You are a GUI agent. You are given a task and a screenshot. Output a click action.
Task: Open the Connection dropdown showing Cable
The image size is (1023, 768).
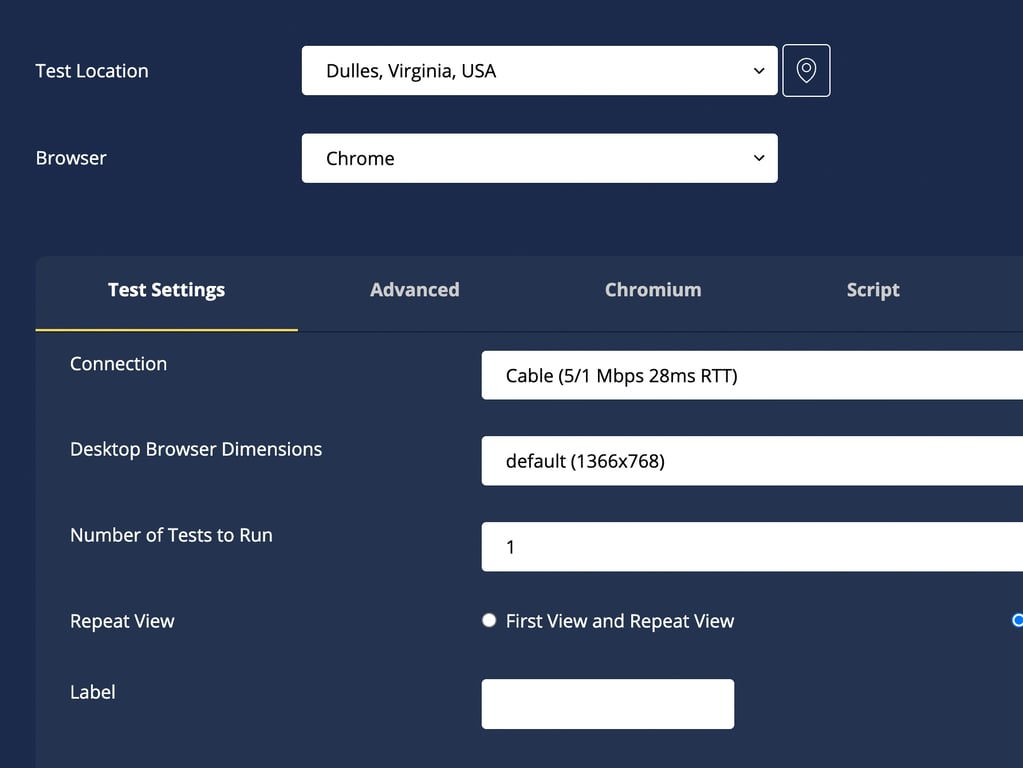[x=751, y=376]
